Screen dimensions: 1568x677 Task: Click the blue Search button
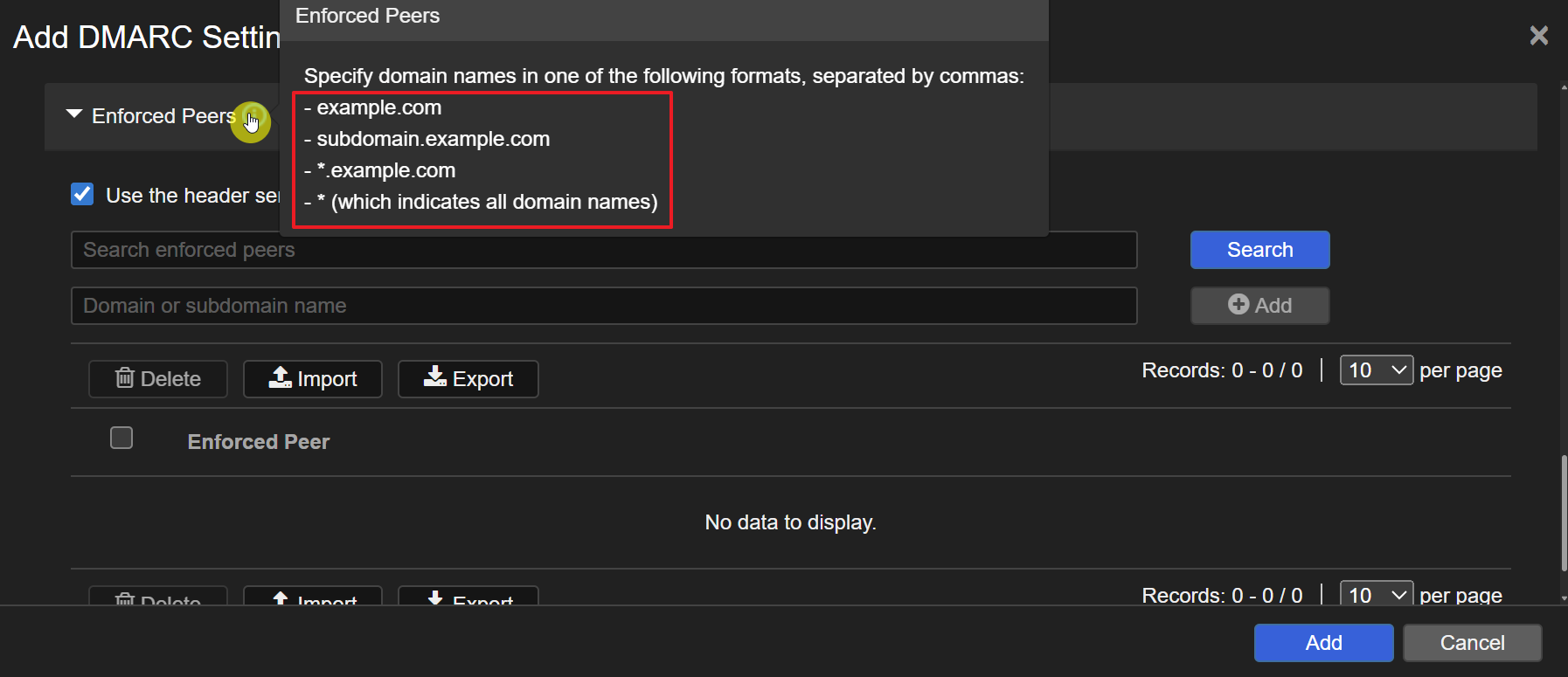pyautogui.click(x=1259, y=250)
